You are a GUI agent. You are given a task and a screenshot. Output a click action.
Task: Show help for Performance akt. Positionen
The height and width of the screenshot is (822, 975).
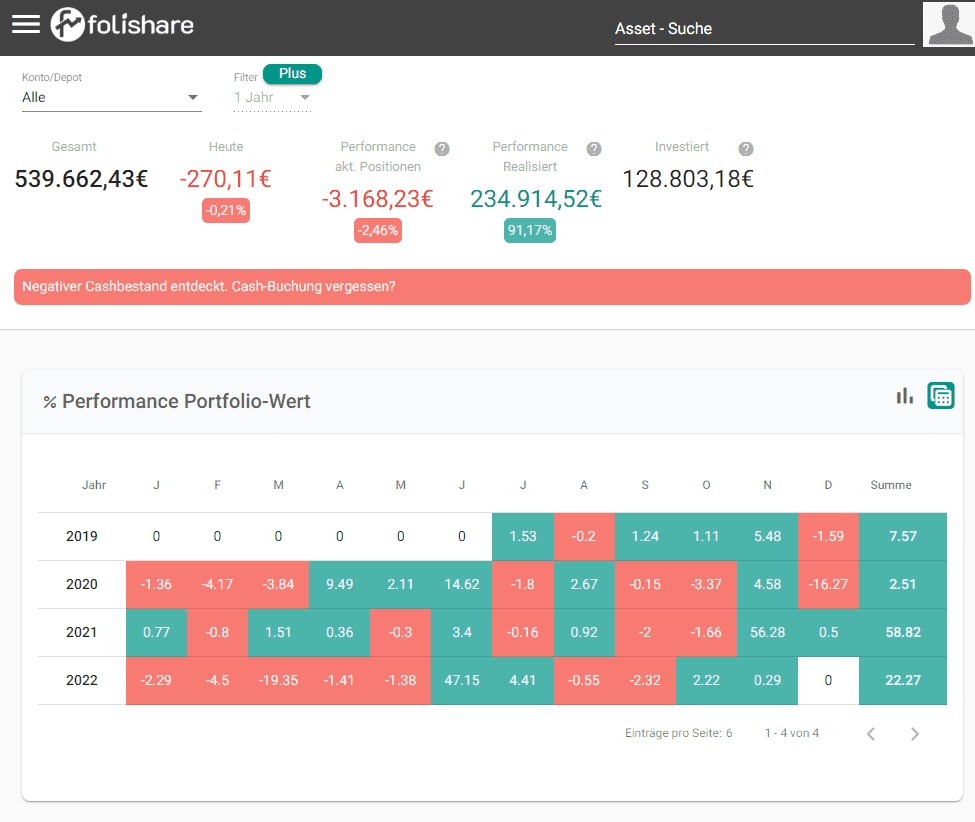click(x=441, y=149)
